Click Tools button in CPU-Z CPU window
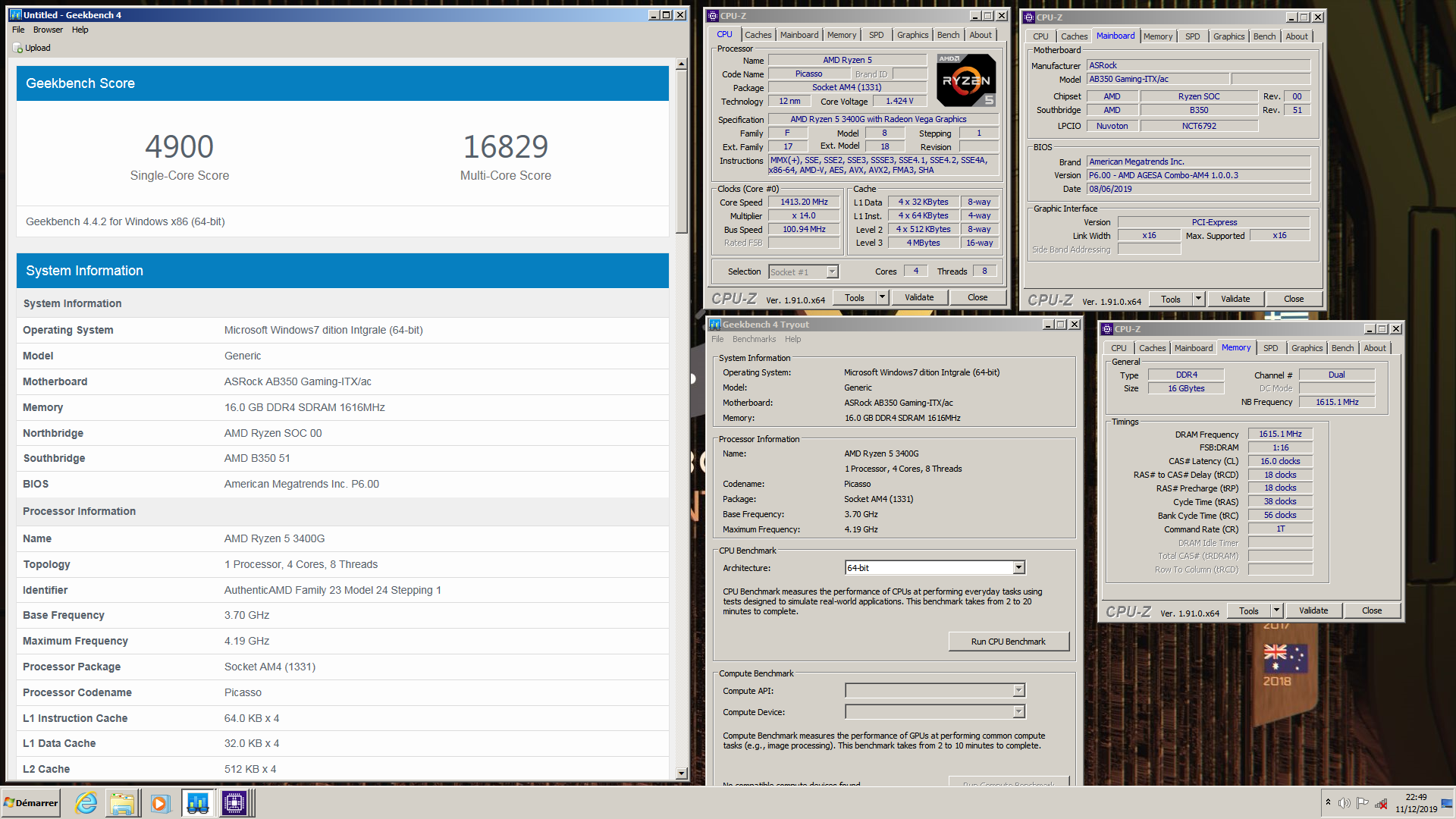This screenshot has width=1456, height=819. click(x=855, y=297)
